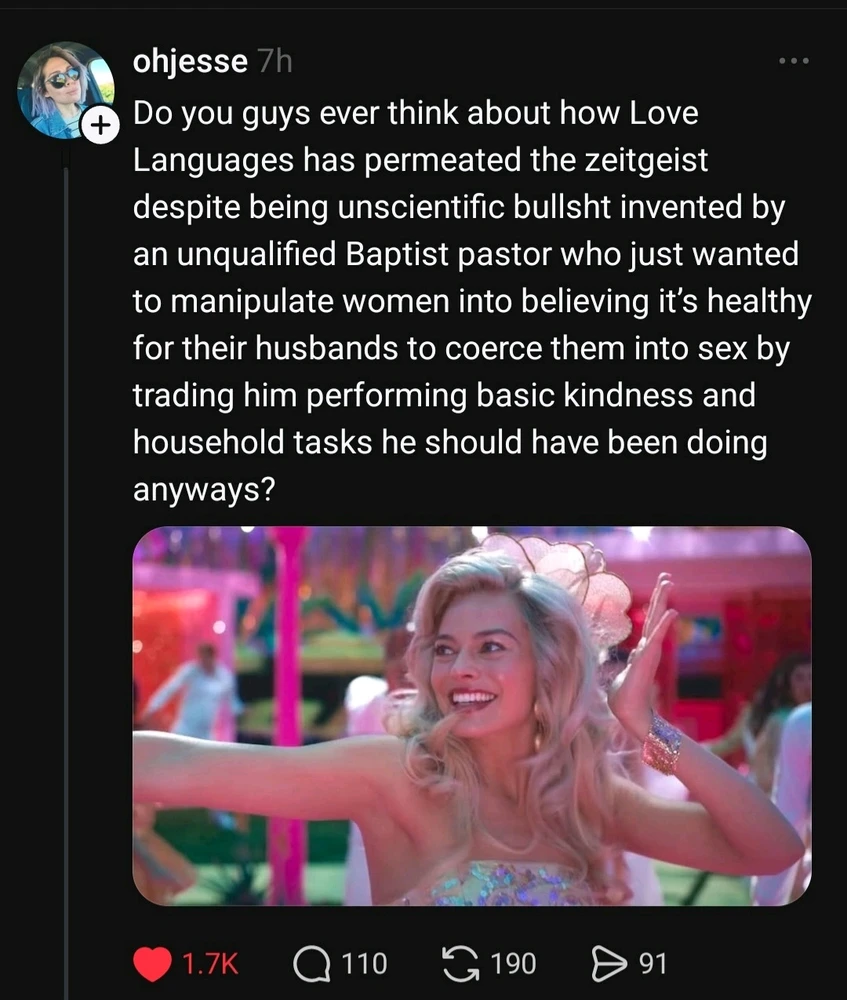Click the 7h post timestamp

tap(273, 62)
